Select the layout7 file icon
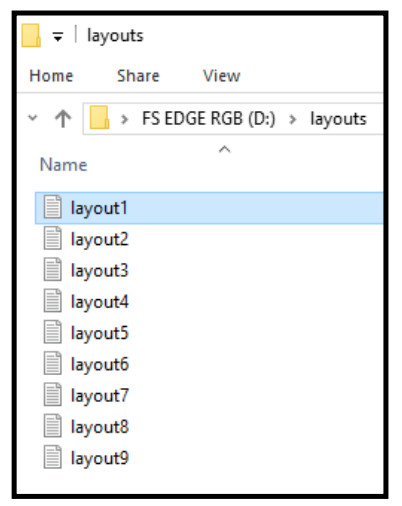The width and height of the screenshot is (402, 506). (53, 395)
